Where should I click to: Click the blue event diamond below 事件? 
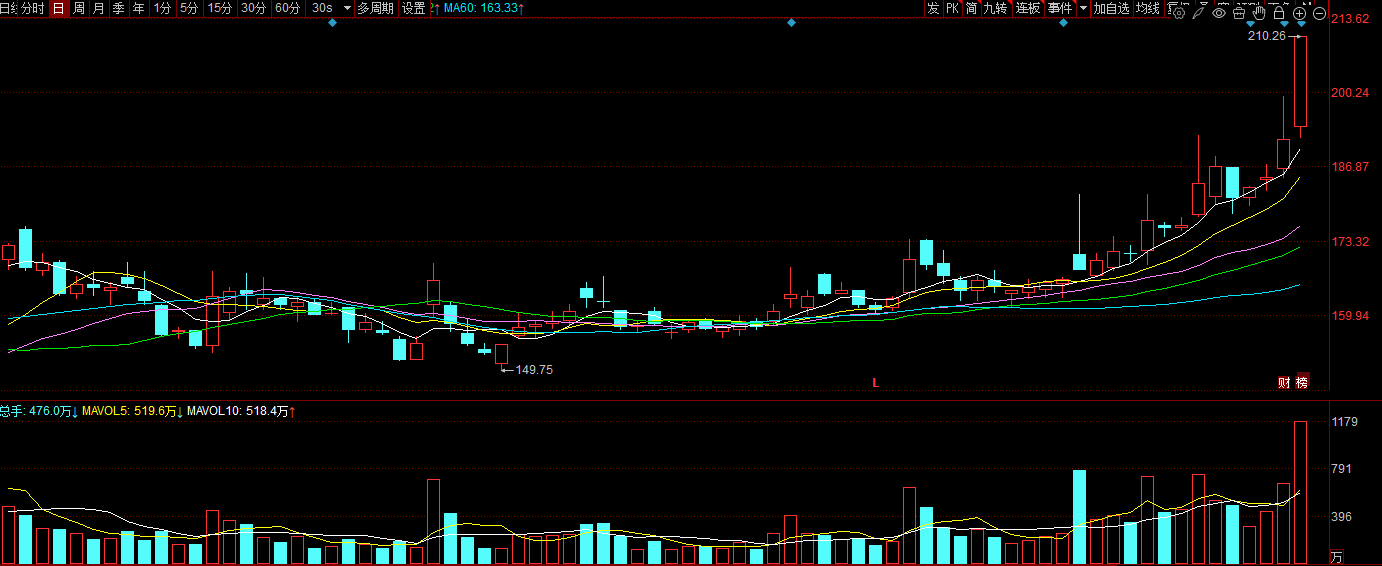click(1063, 23)
